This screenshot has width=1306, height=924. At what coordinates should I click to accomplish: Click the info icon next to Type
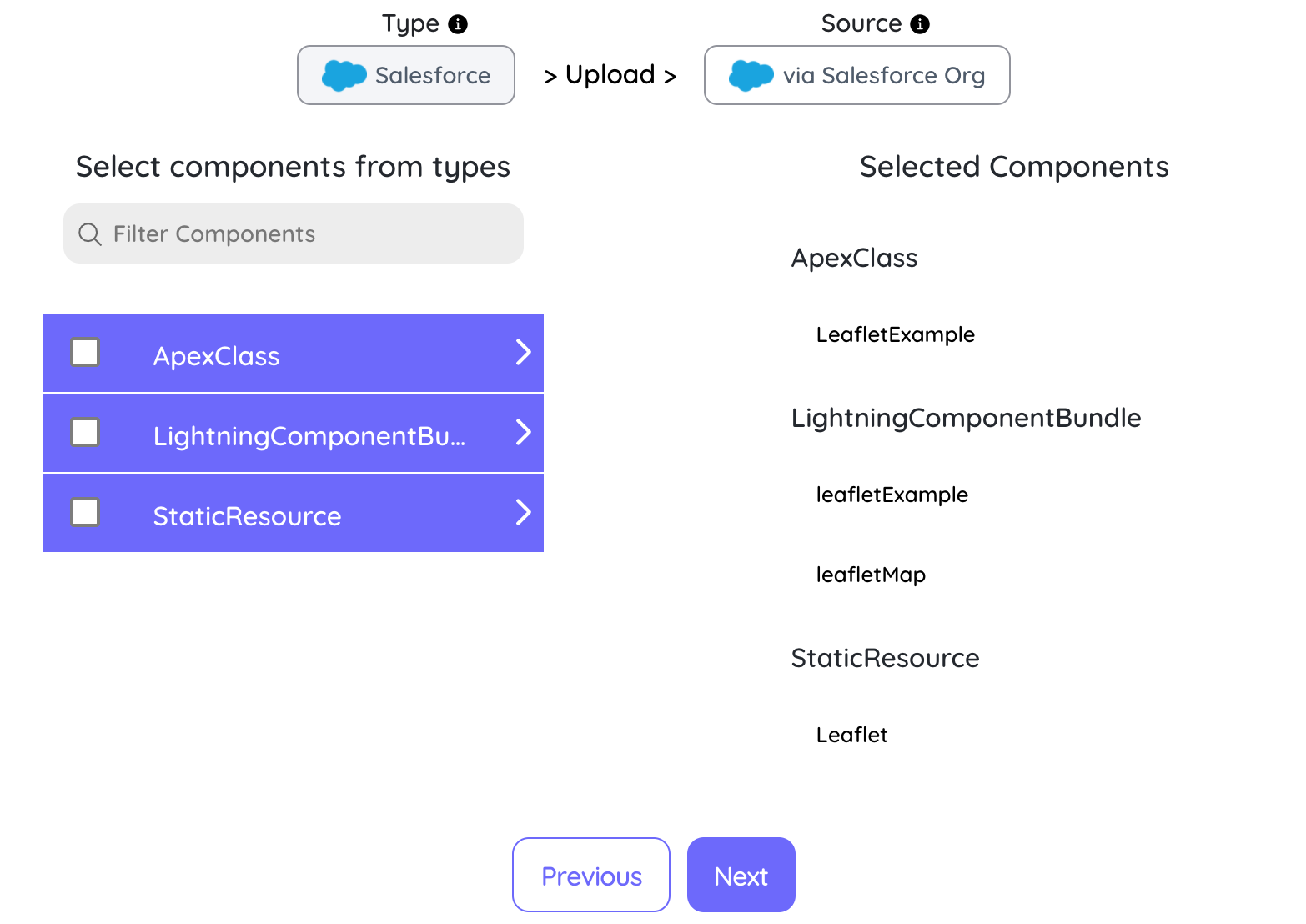click(458, 24)
